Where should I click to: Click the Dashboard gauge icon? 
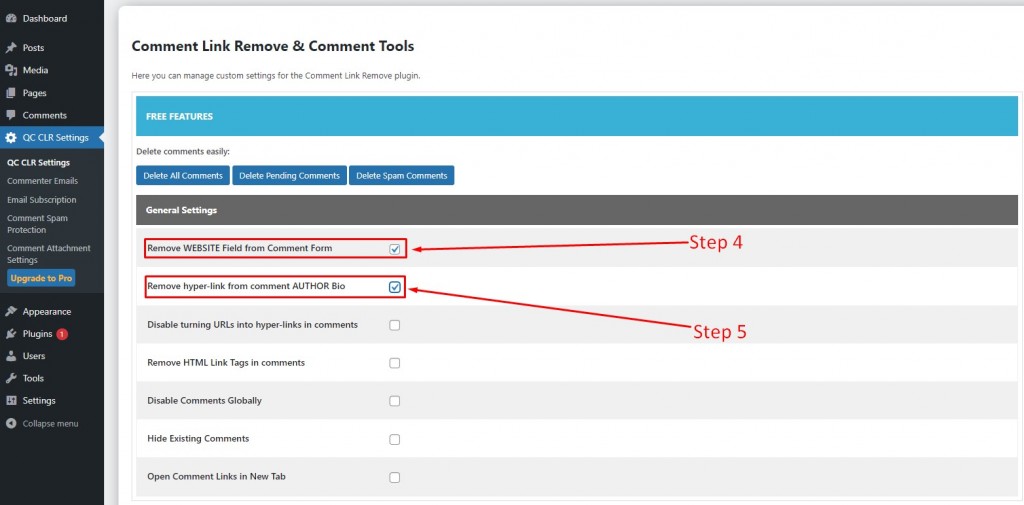coord(11,18)
